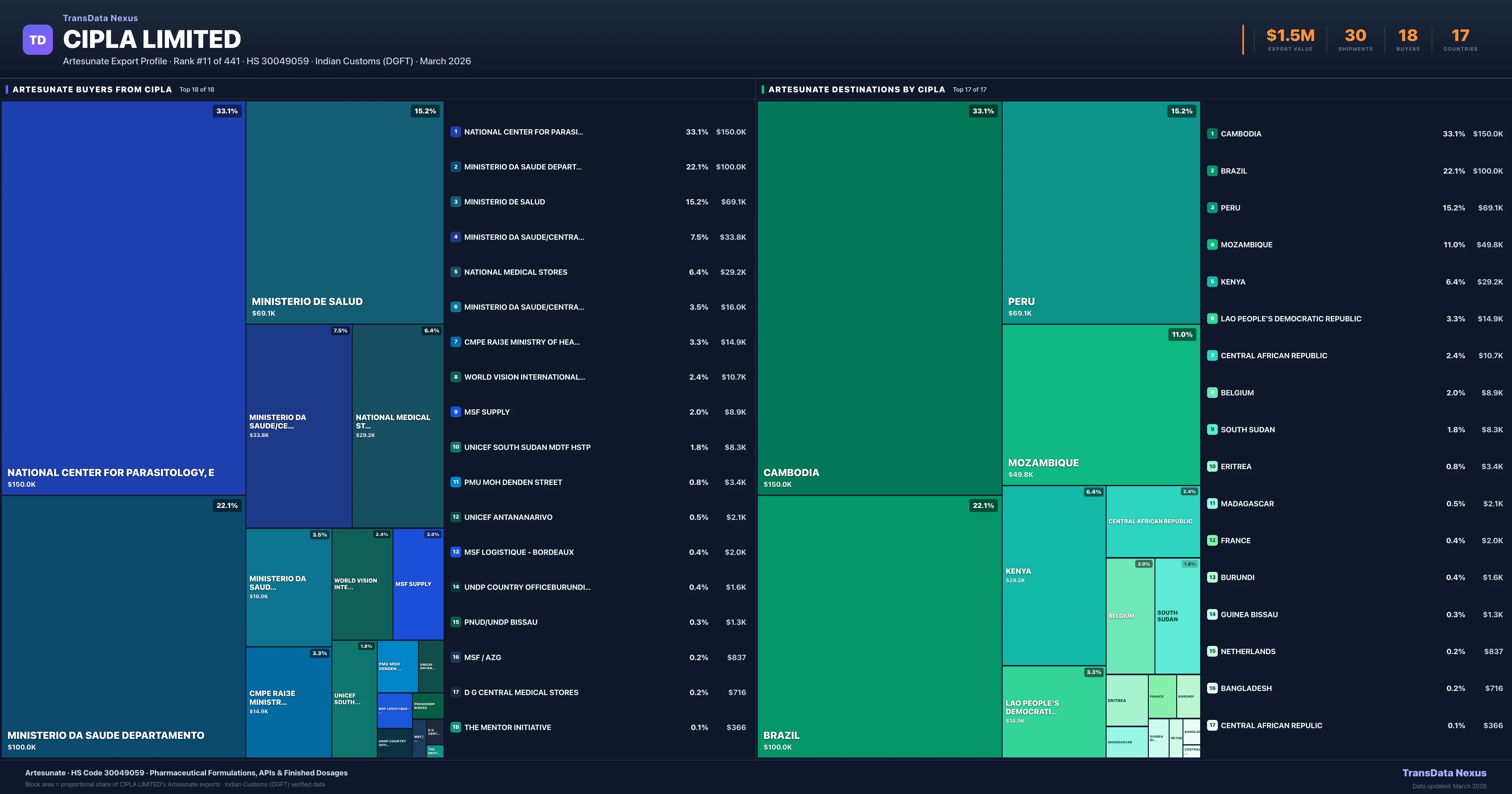Click the TD logo icon
Viewport: 1512px width, 794px height.
37,40
